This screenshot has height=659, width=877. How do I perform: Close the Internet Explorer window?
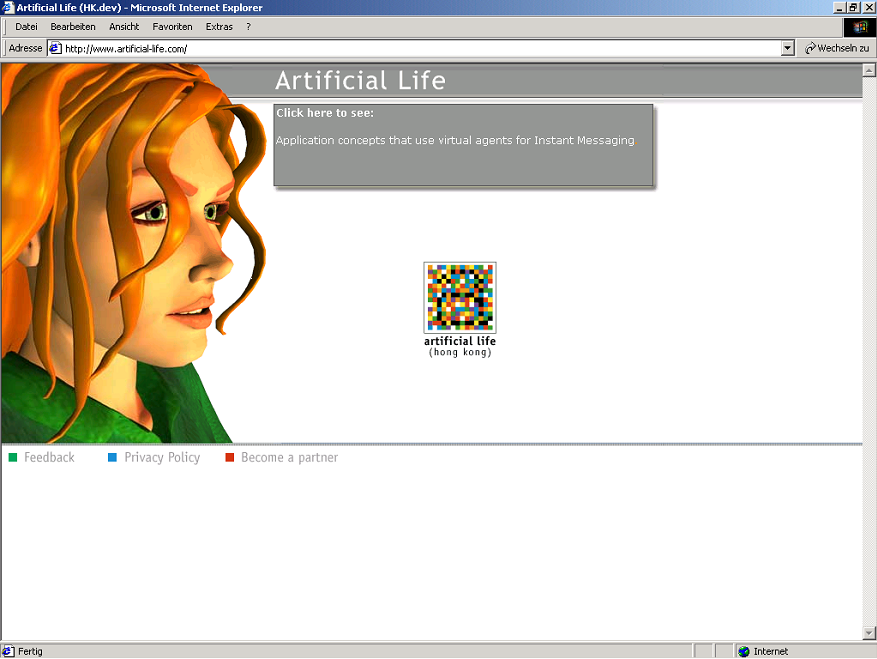[x=869, y=7]
